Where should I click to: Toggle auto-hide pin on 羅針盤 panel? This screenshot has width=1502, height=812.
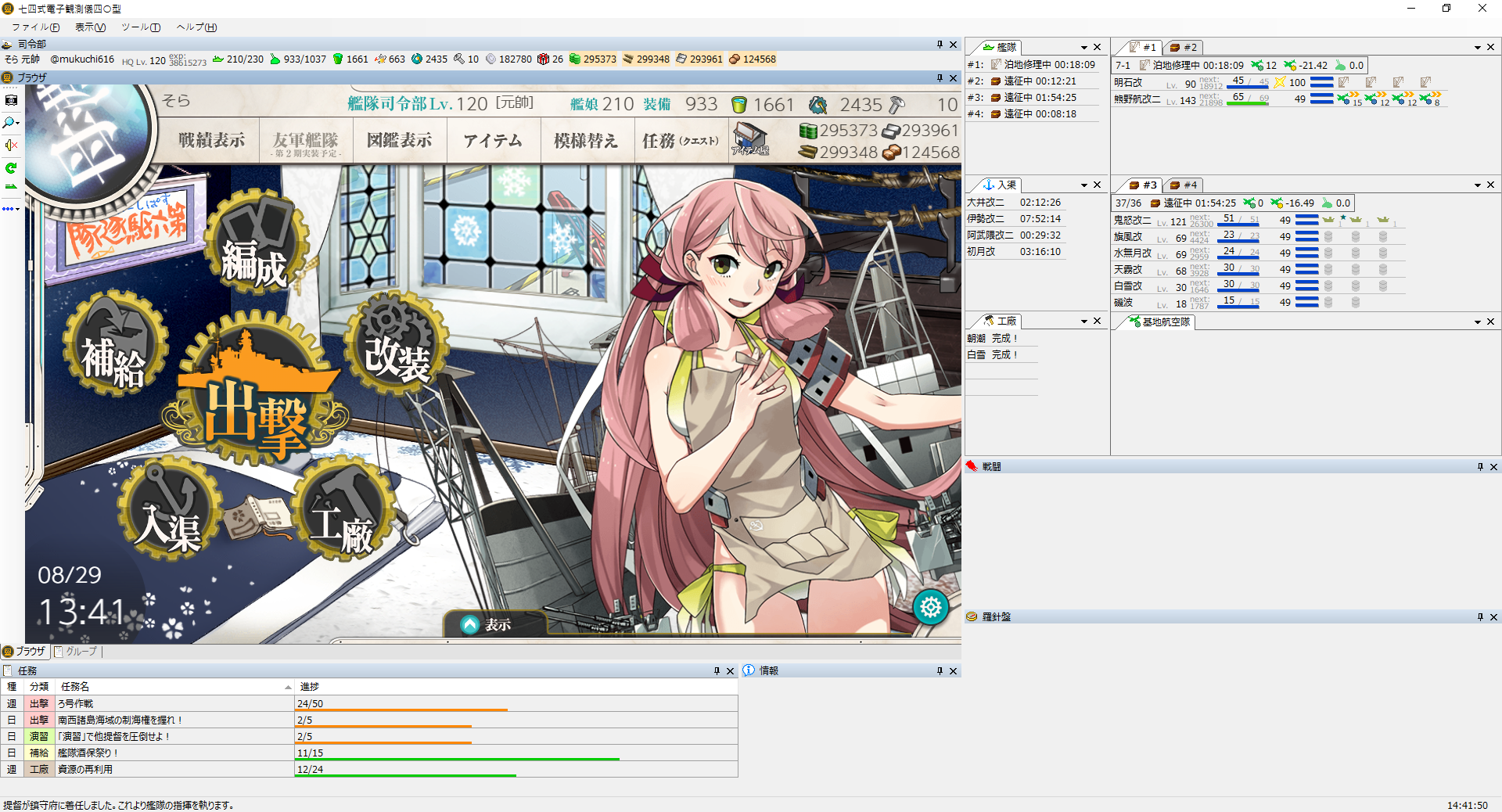pos(1480,617)
